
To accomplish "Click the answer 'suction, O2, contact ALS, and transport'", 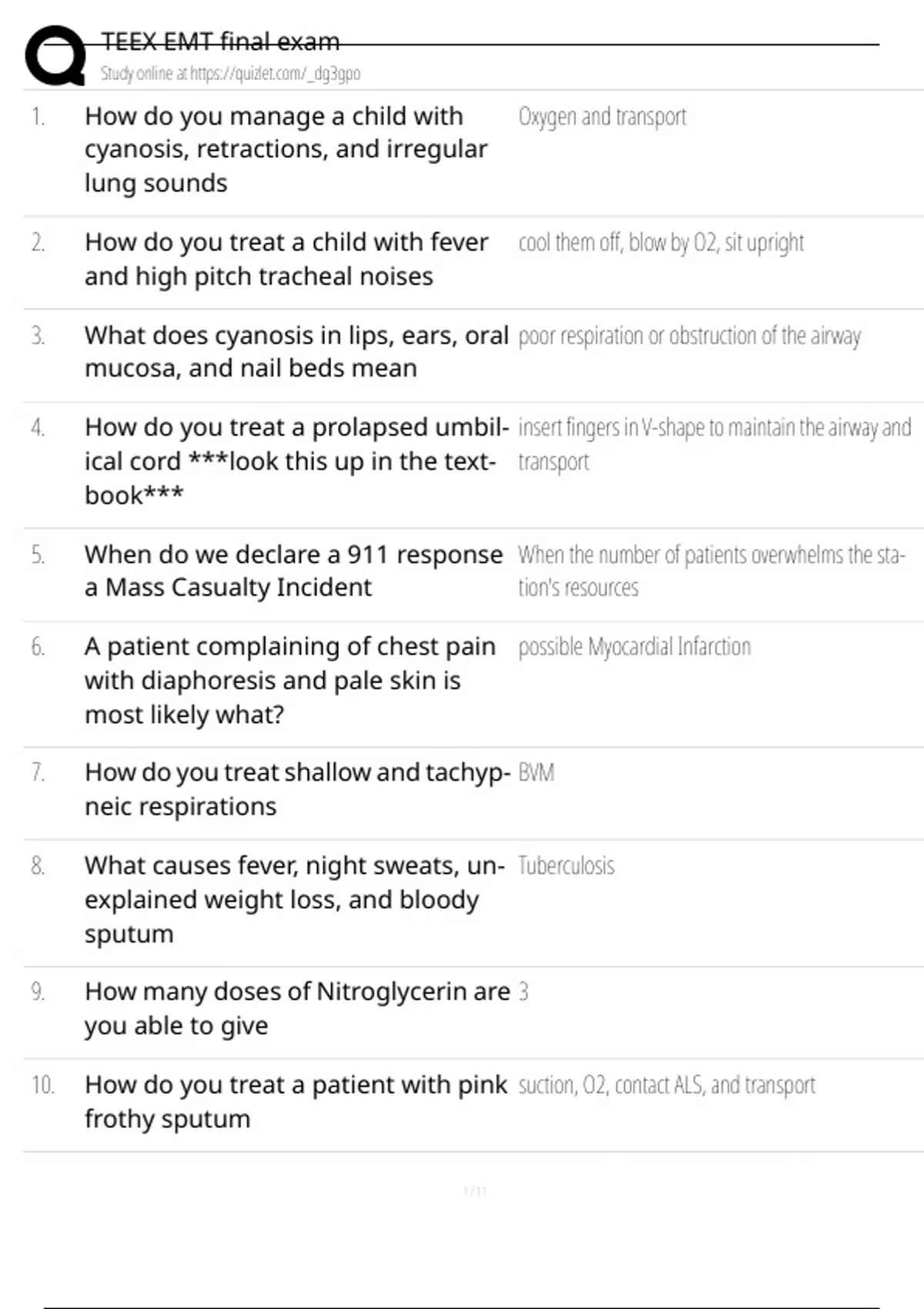I will coord(666,1086).
